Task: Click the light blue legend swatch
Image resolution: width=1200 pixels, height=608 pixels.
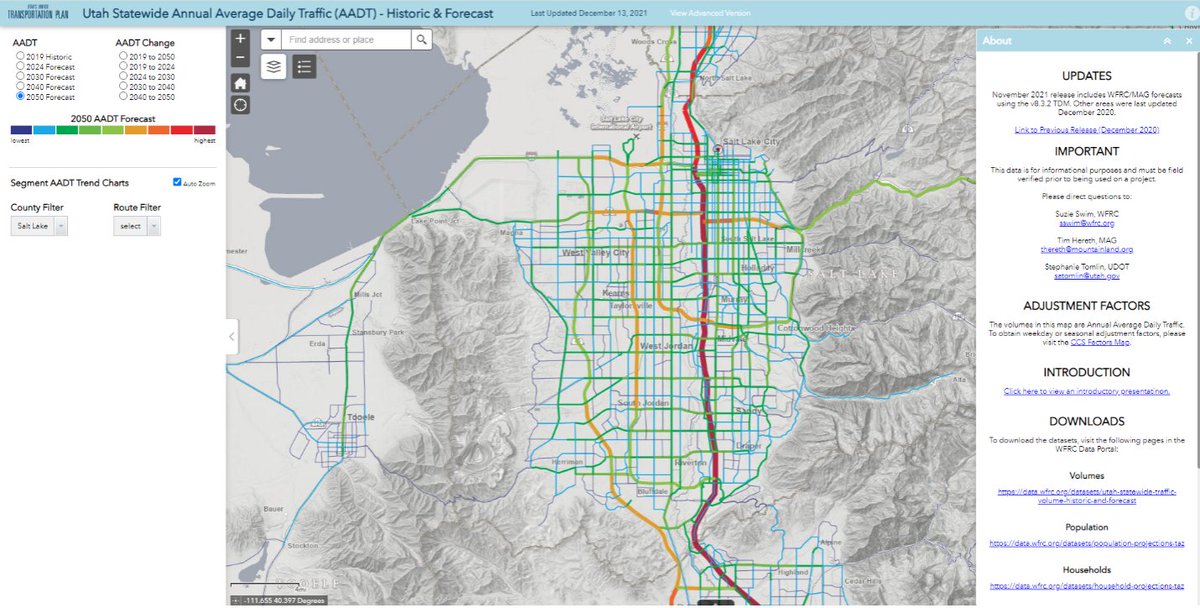Action: (43, 130)
